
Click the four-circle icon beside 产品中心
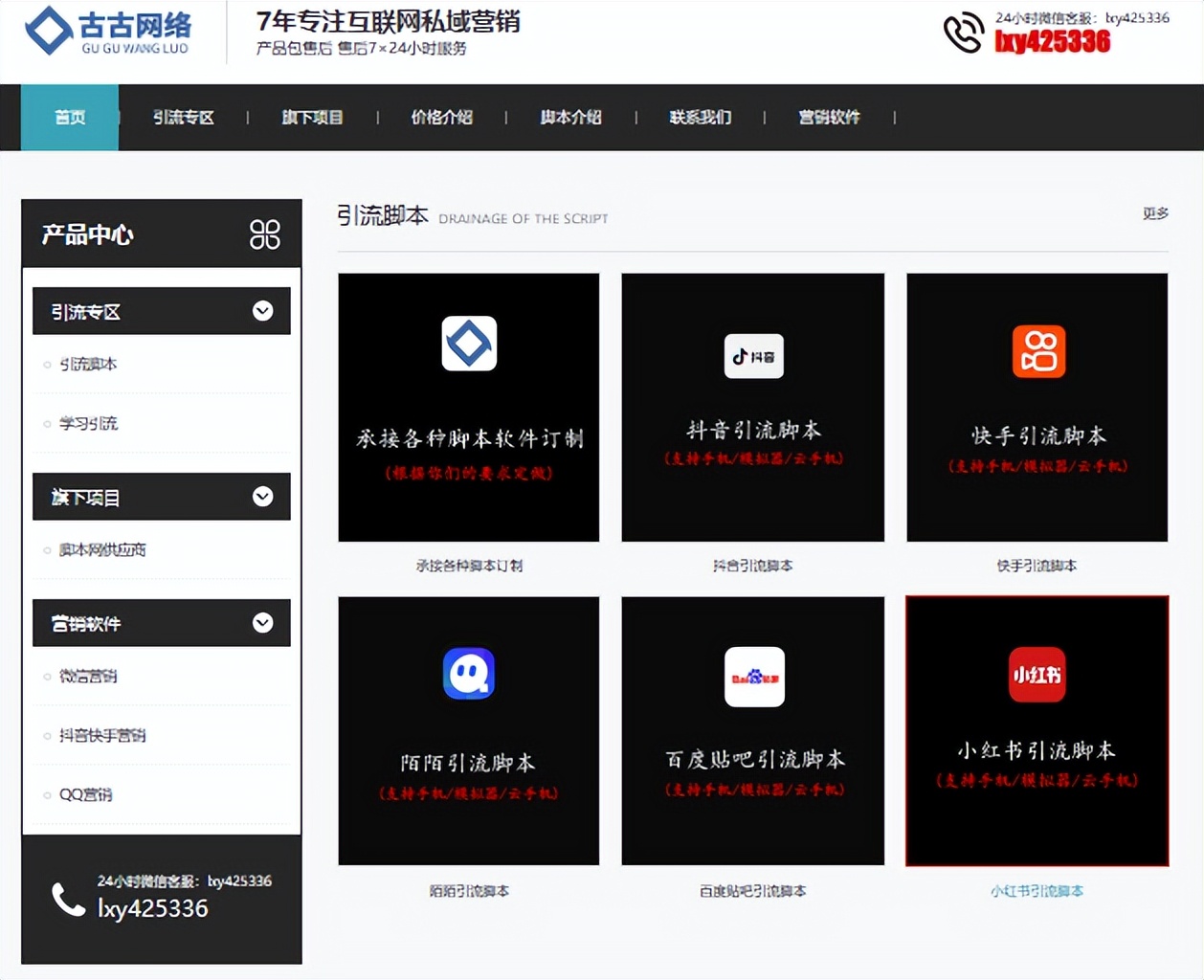pyautogui.click(x=265, y=234)
